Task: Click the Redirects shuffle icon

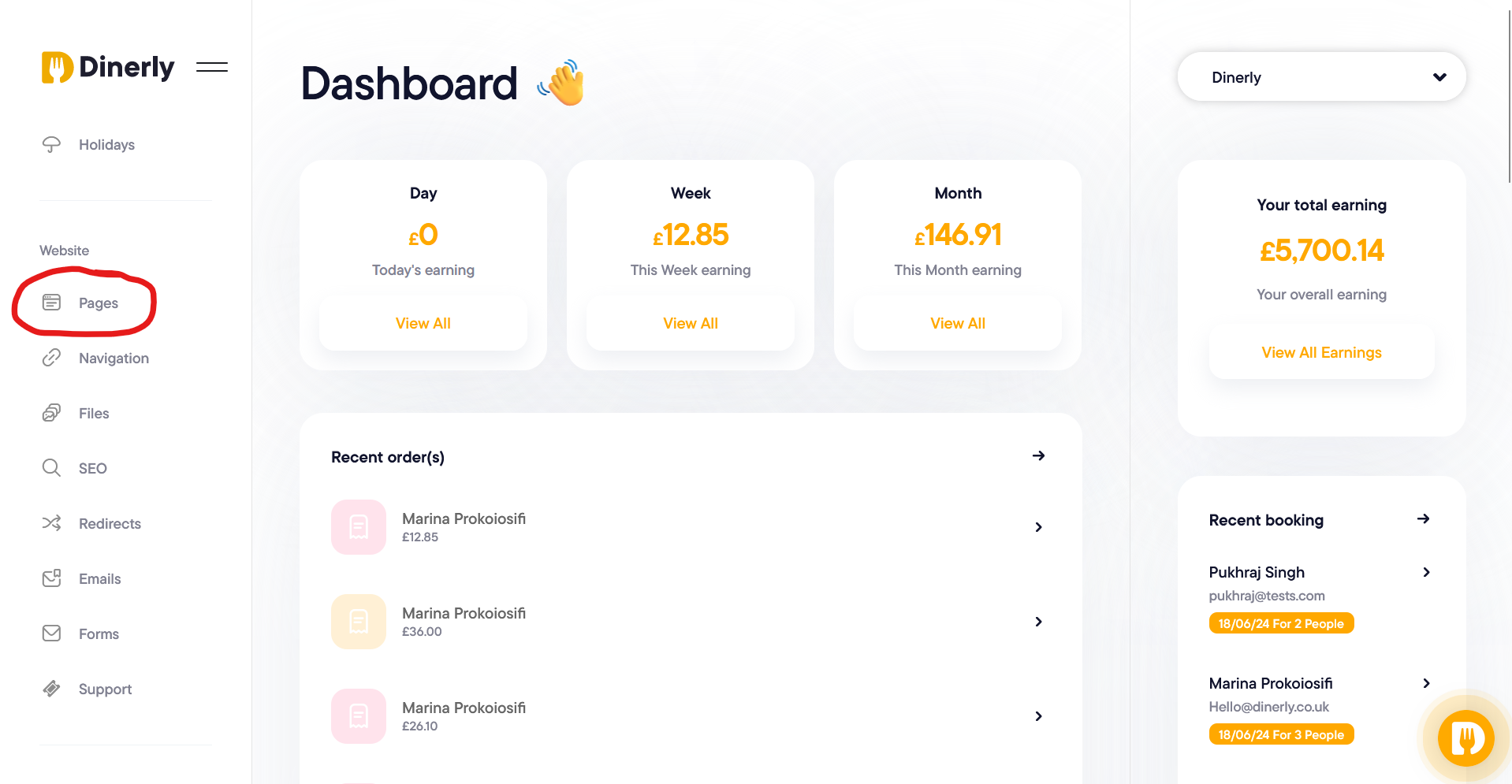Action: click(51, 523)
